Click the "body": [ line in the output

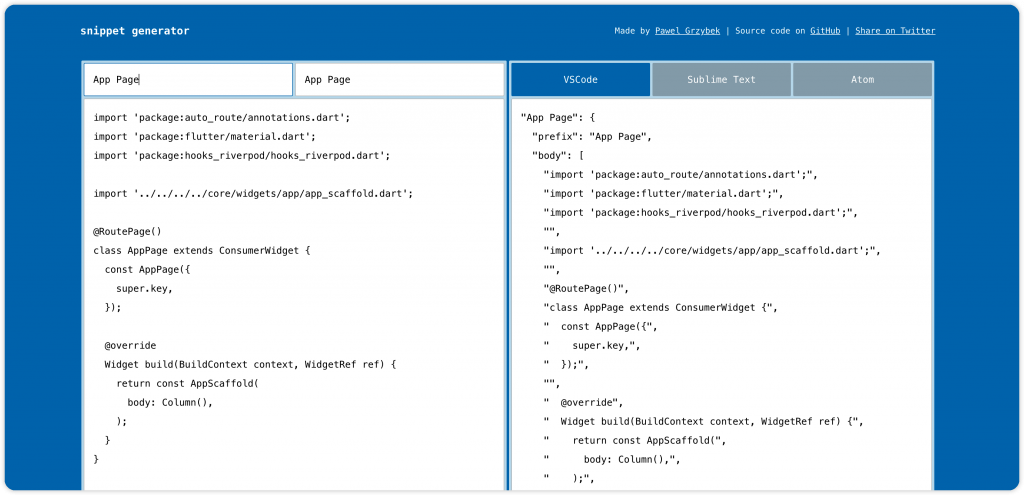[558, 155]
